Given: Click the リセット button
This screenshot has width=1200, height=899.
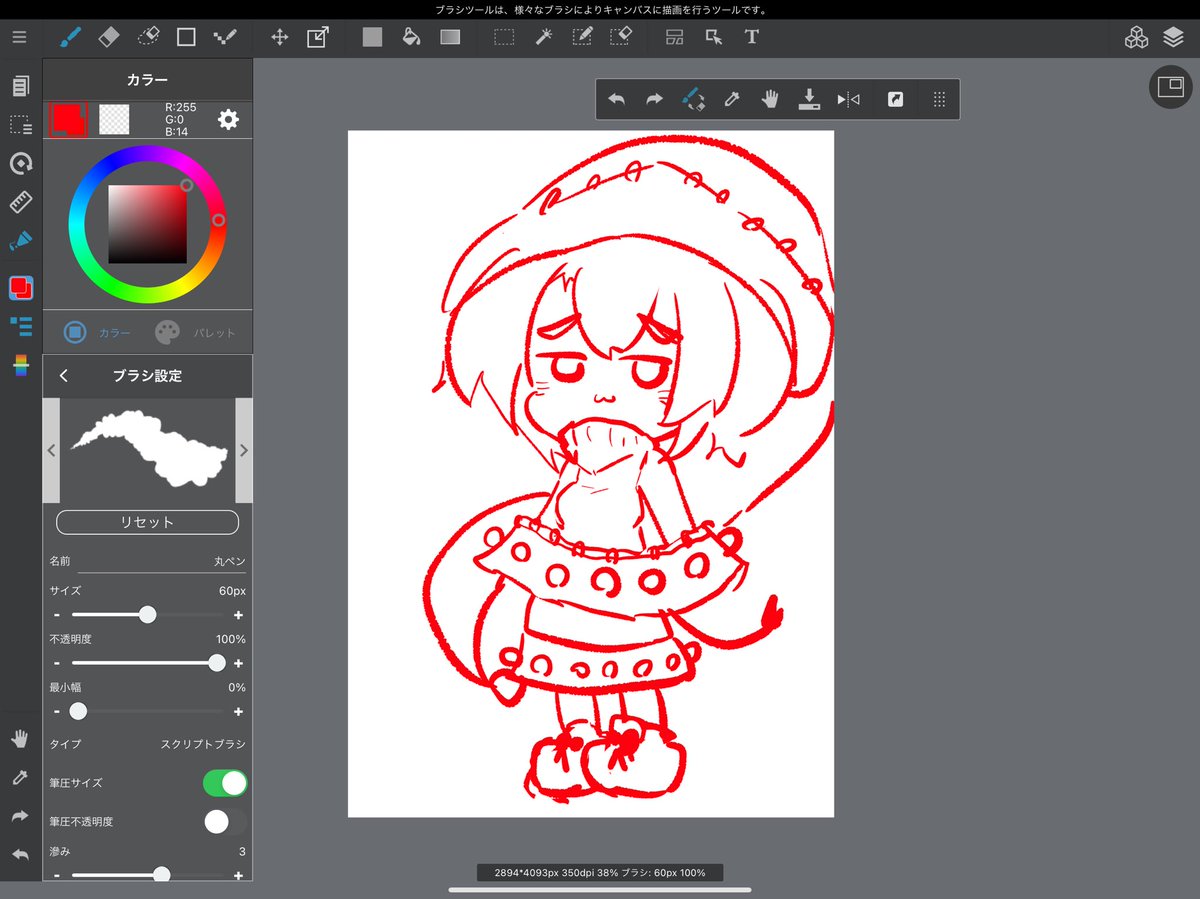Looking at the screenshot, I should [147, 522].
